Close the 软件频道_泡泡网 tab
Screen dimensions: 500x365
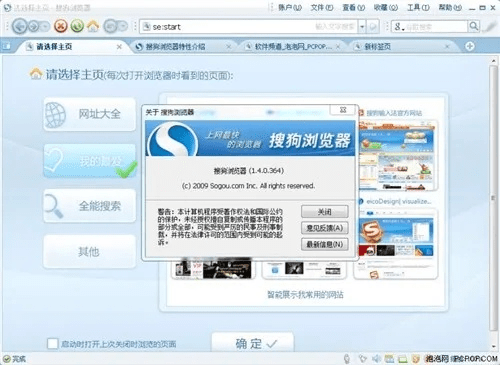click(x=338, y=47)
